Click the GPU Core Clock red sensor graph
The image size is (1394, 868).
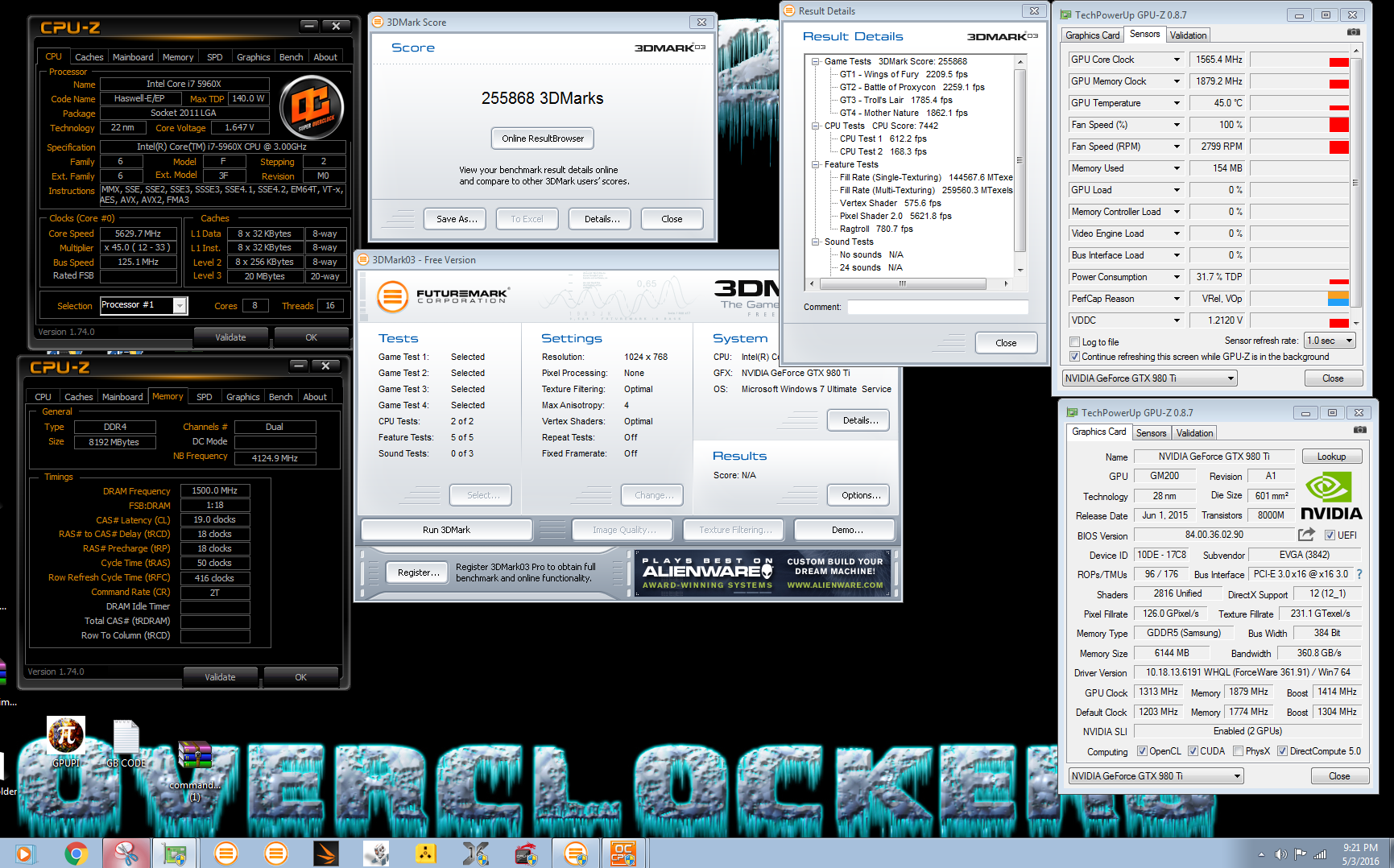pyautogui.click(x=1299, y=60)
